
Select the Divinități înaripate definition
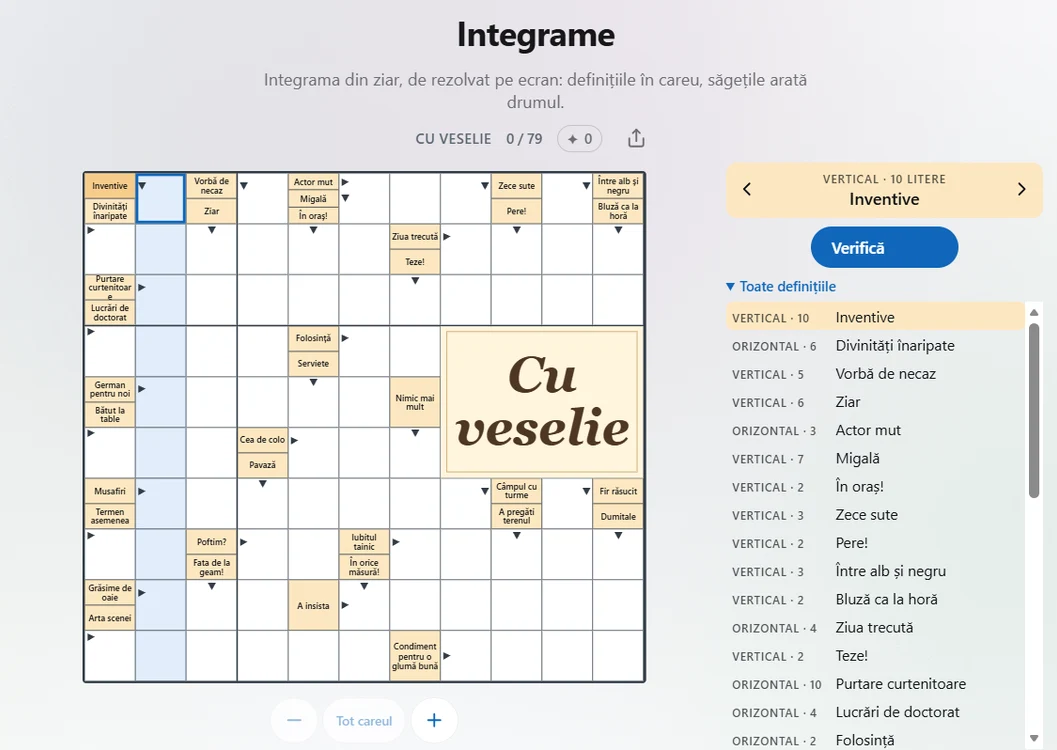(x=875, y=346)
